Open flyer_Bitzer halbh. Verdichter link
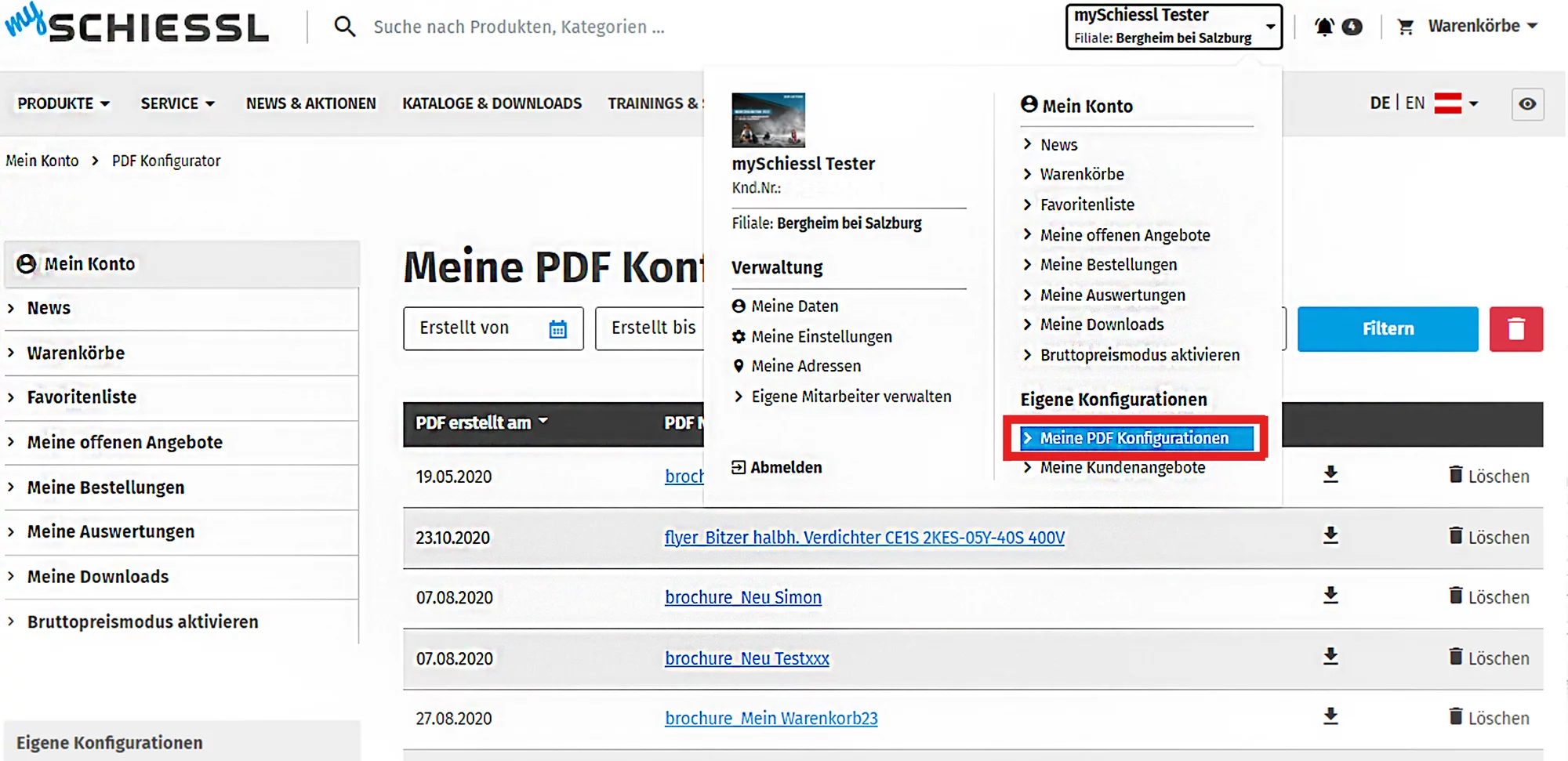 click(x=864, y=538)
